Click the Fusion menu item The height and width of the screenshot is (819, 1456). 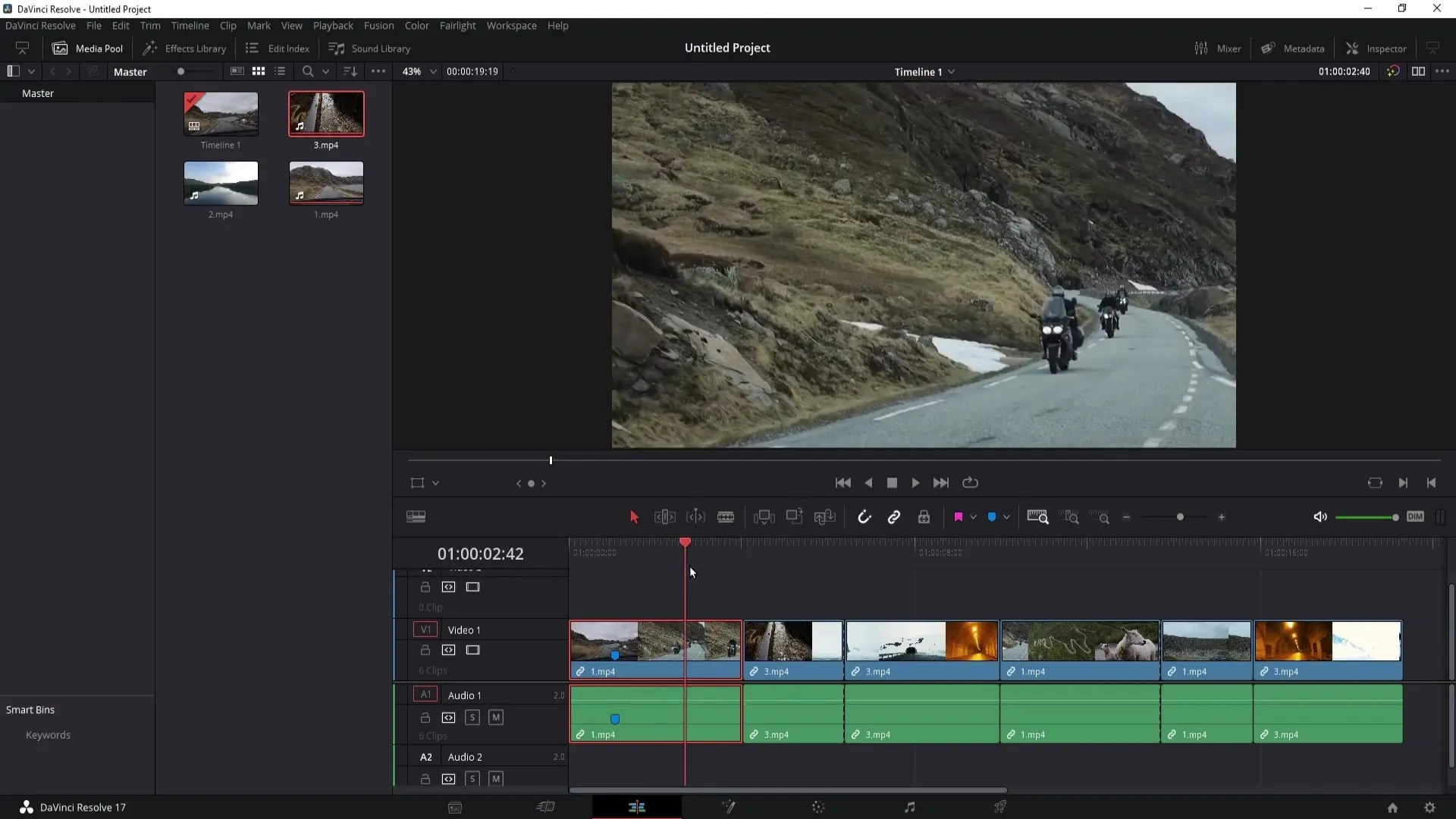pyautogui.click(x=378, y=25)
